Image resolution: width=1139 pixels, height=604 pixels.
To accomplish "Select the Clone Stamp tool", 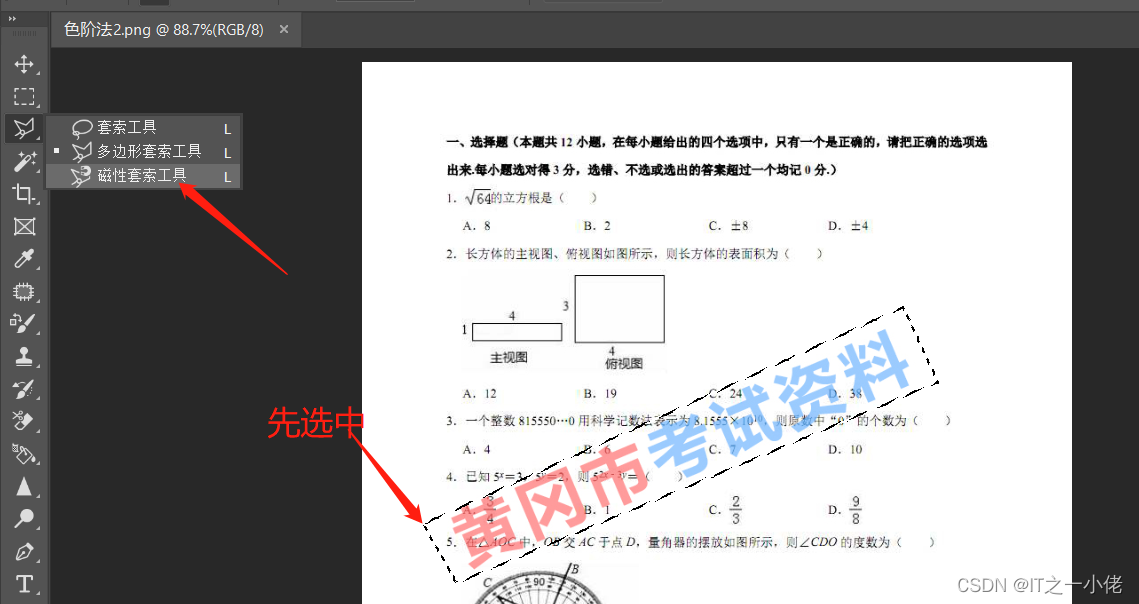I will 24,356.
